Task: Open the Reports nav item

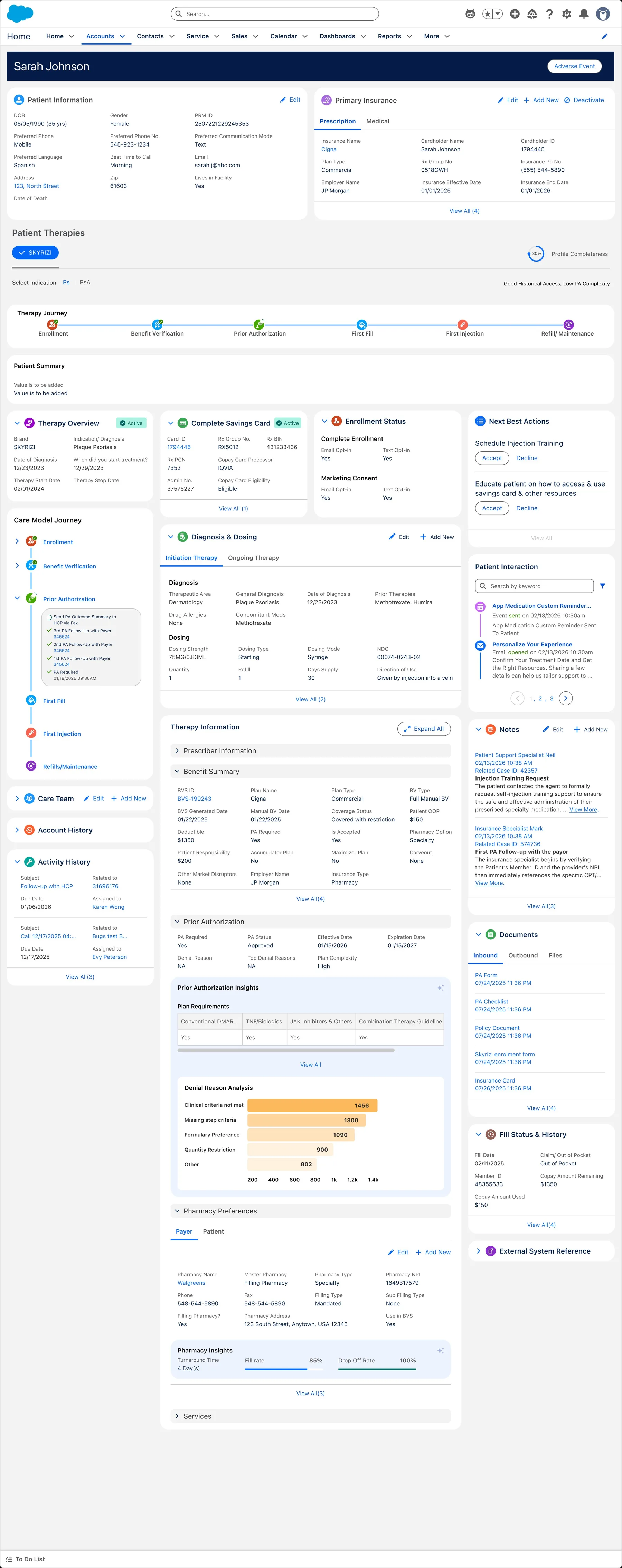Action: tap(389, 37)
